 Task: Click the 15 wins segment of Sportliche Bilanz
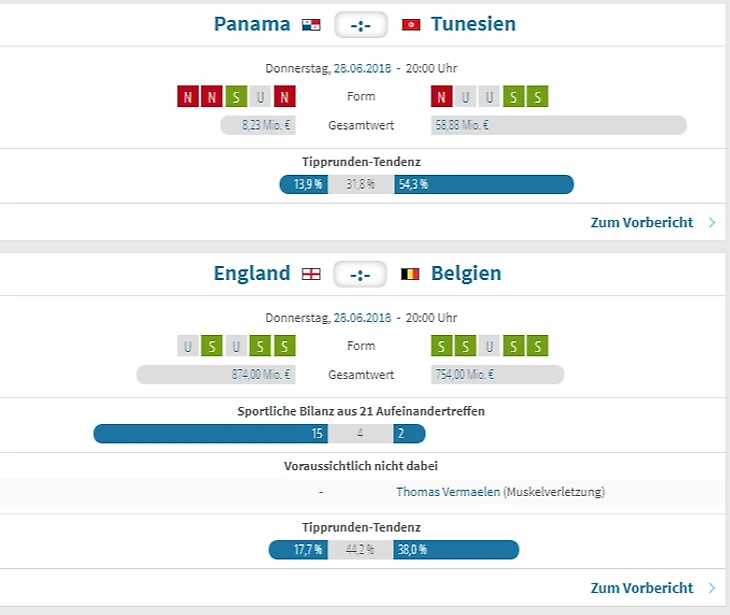click(211, 434)
